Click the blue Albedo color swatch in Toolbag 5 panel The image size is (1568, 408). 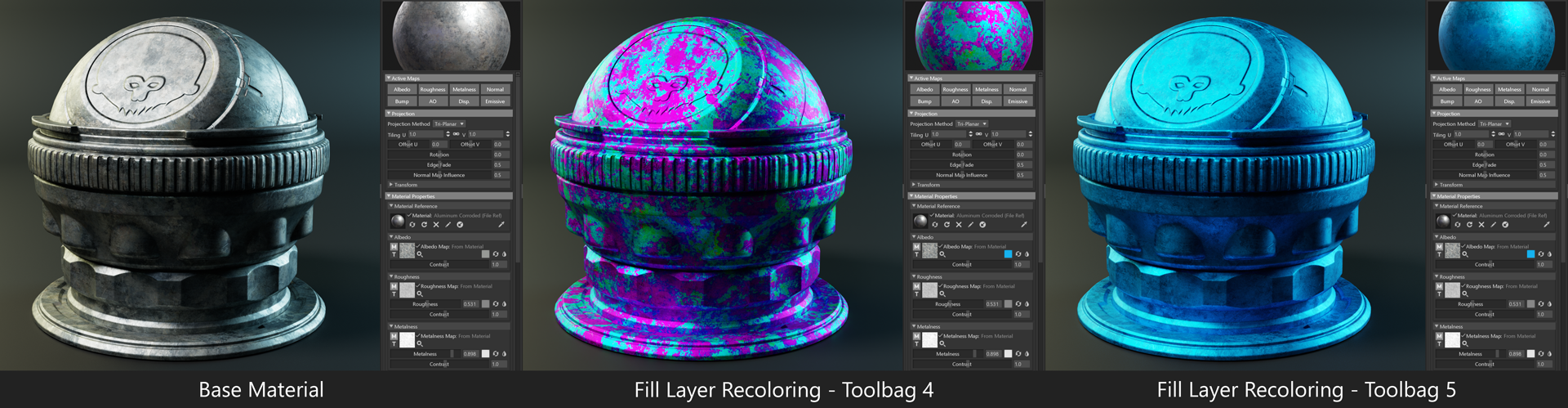1530,254
